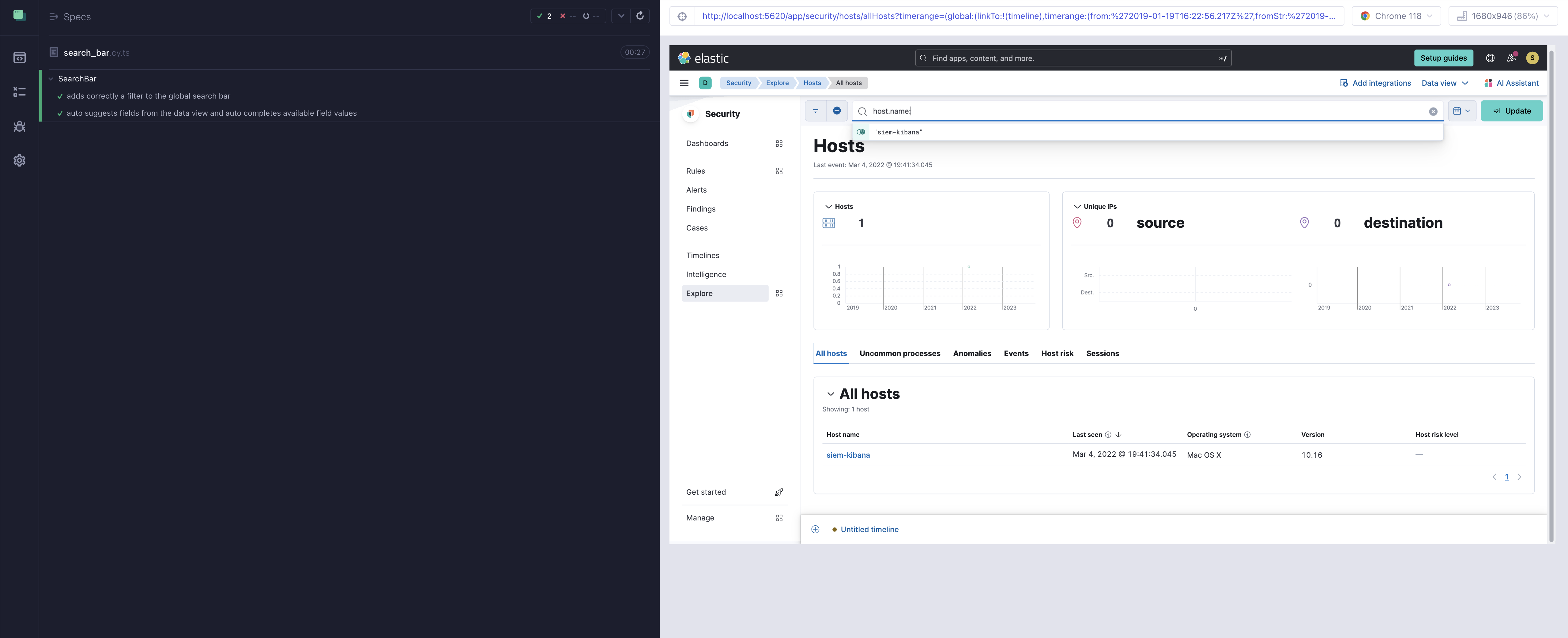Click the Get started rocket icon
The width and height of the screenshot is (1568, 638).
click(779, 492)
